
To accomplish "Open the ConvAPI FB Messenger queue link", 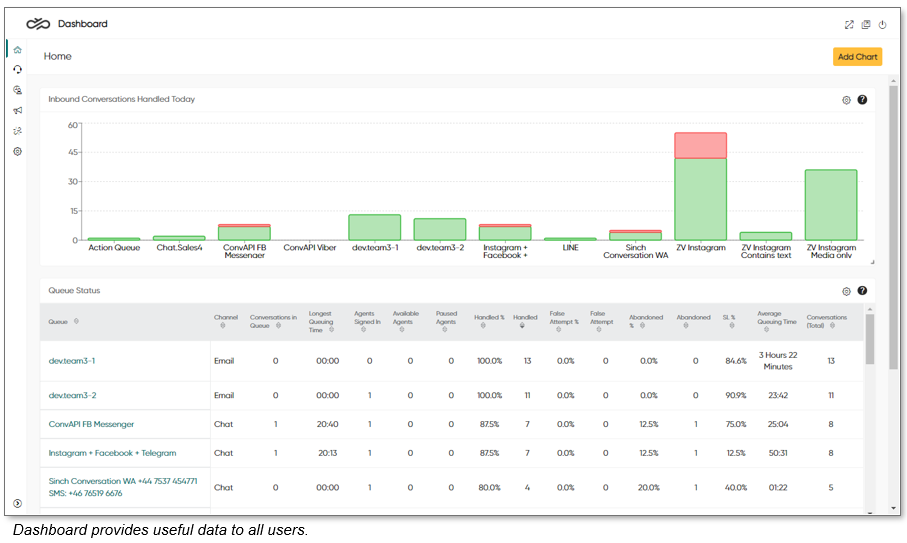I will [91, 424].
